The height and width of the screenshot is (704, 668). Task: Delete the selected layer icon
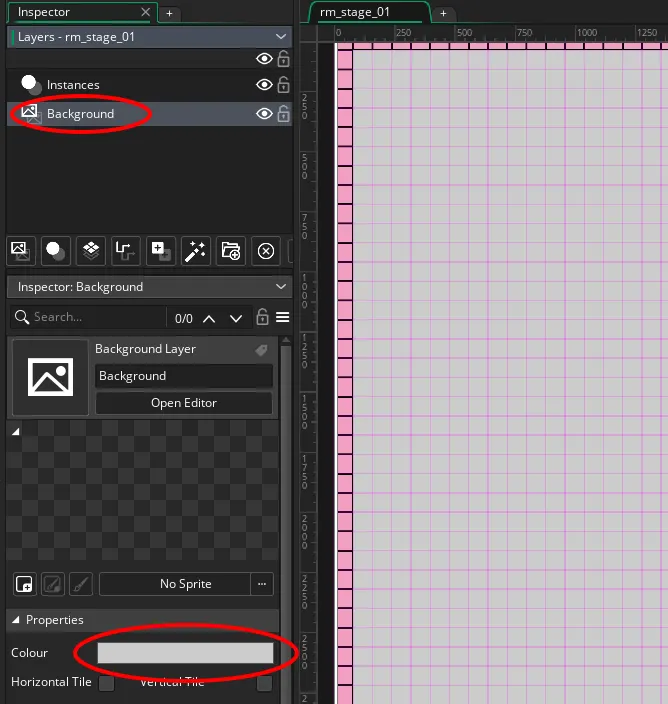click(266, 251)
